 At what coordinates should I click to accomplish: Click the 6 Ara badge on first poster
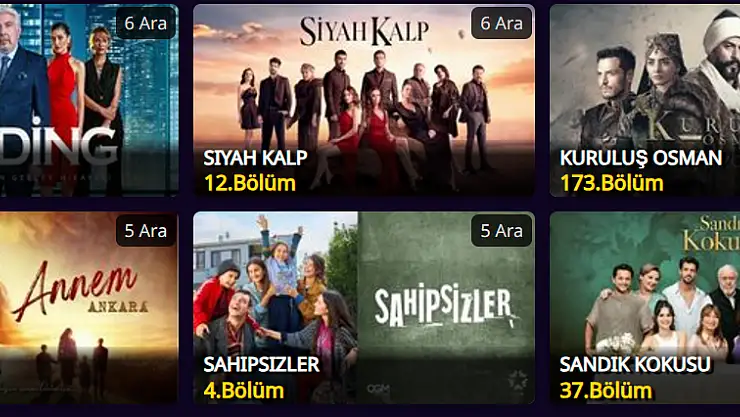[x=146, y=23]
